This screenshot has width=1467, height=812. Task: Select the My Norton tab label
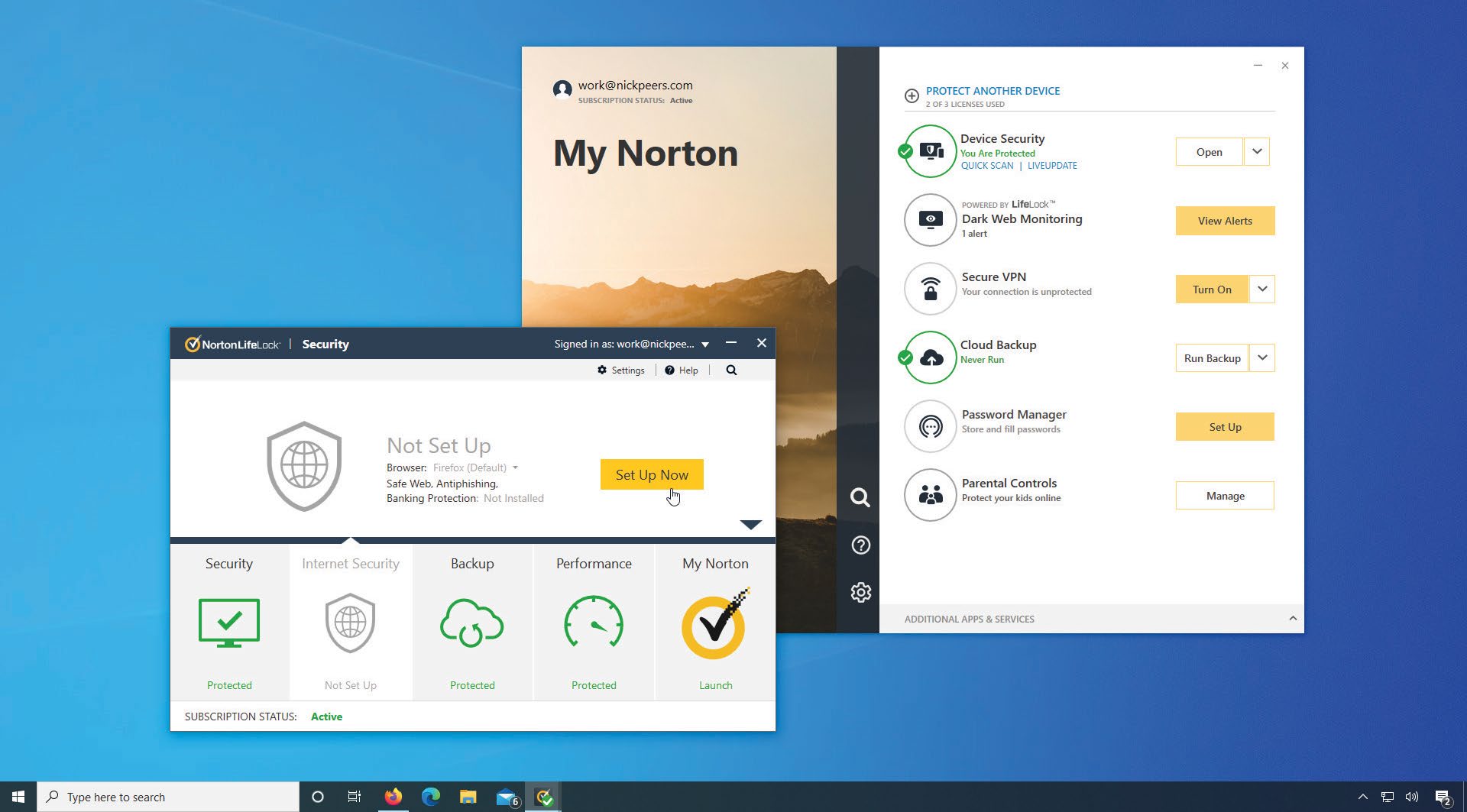tap(715, 563)
